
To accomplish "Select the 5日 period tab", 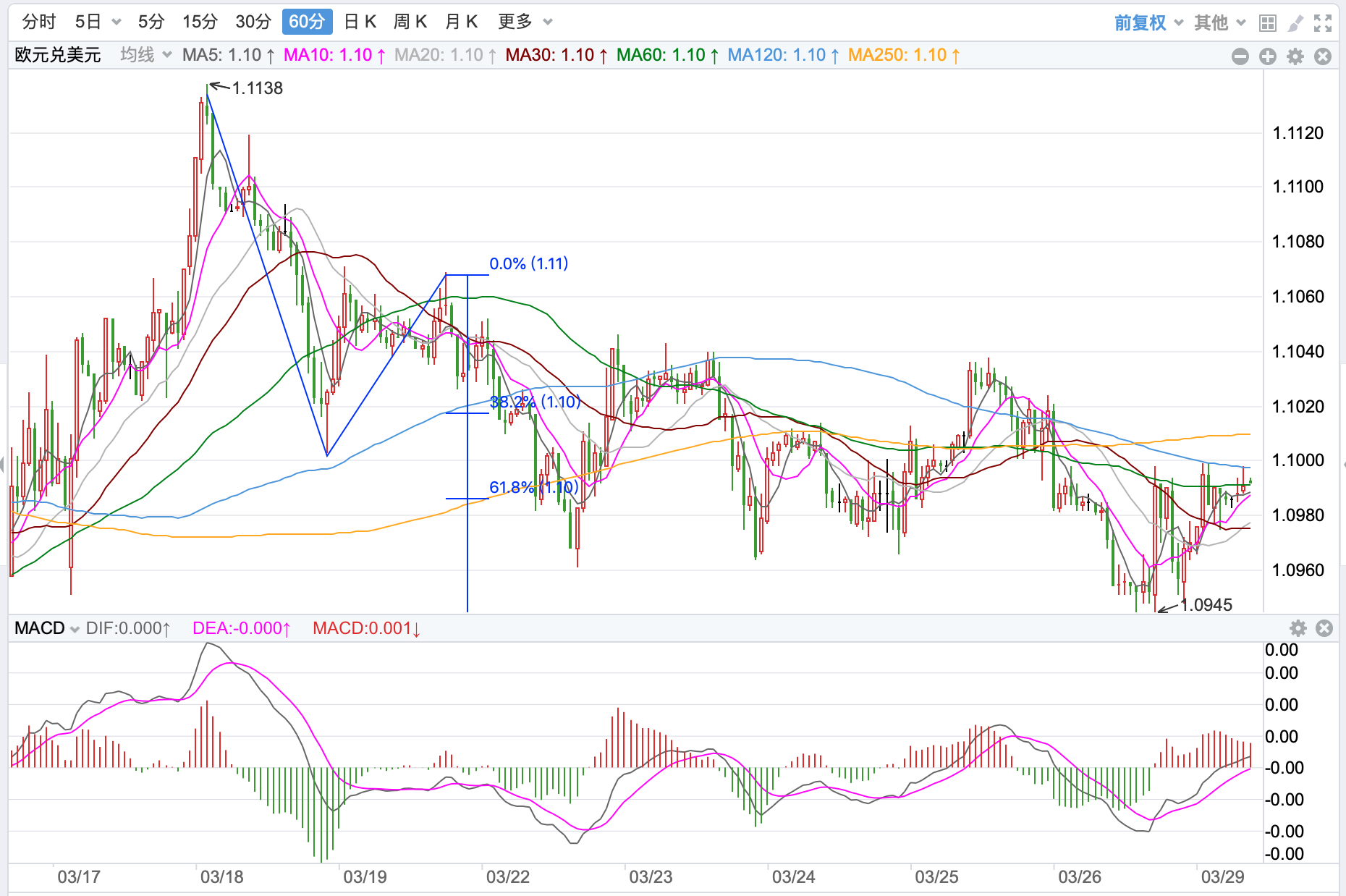I will (x=88, y=22).
